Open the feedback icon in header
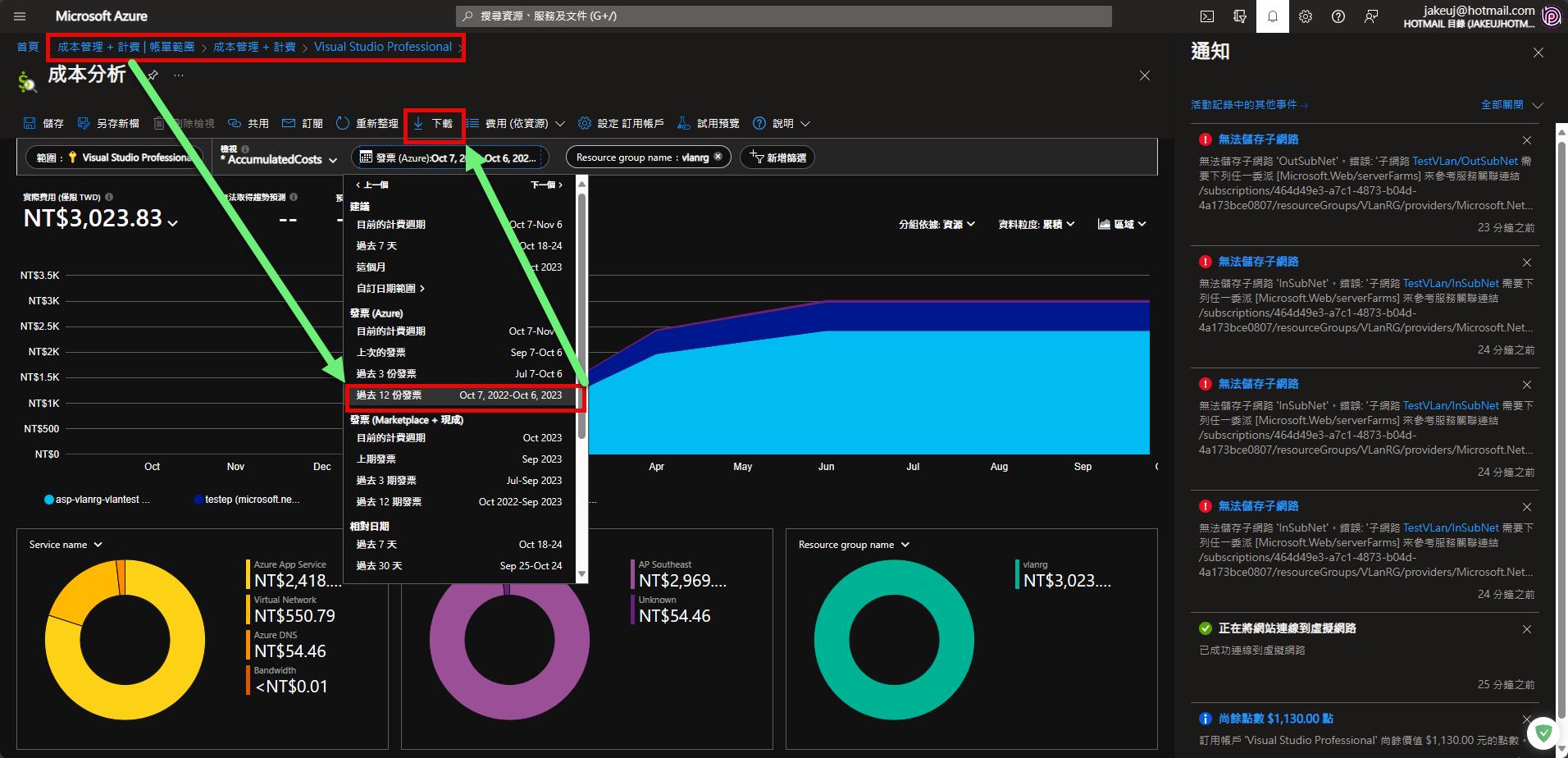The image size is (1568, 758). (1370, 16)
